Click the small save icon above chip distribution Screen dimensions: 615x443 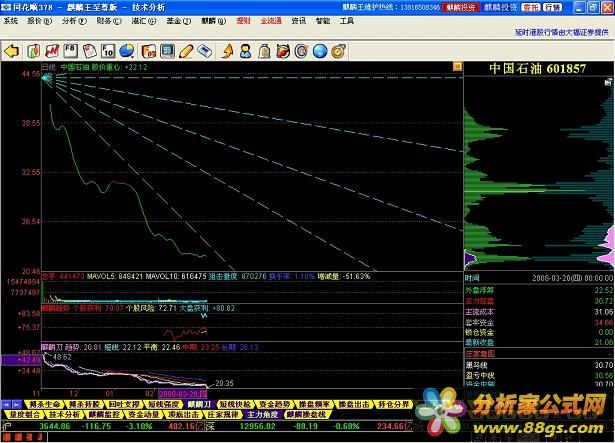click(x=608, y=82)
